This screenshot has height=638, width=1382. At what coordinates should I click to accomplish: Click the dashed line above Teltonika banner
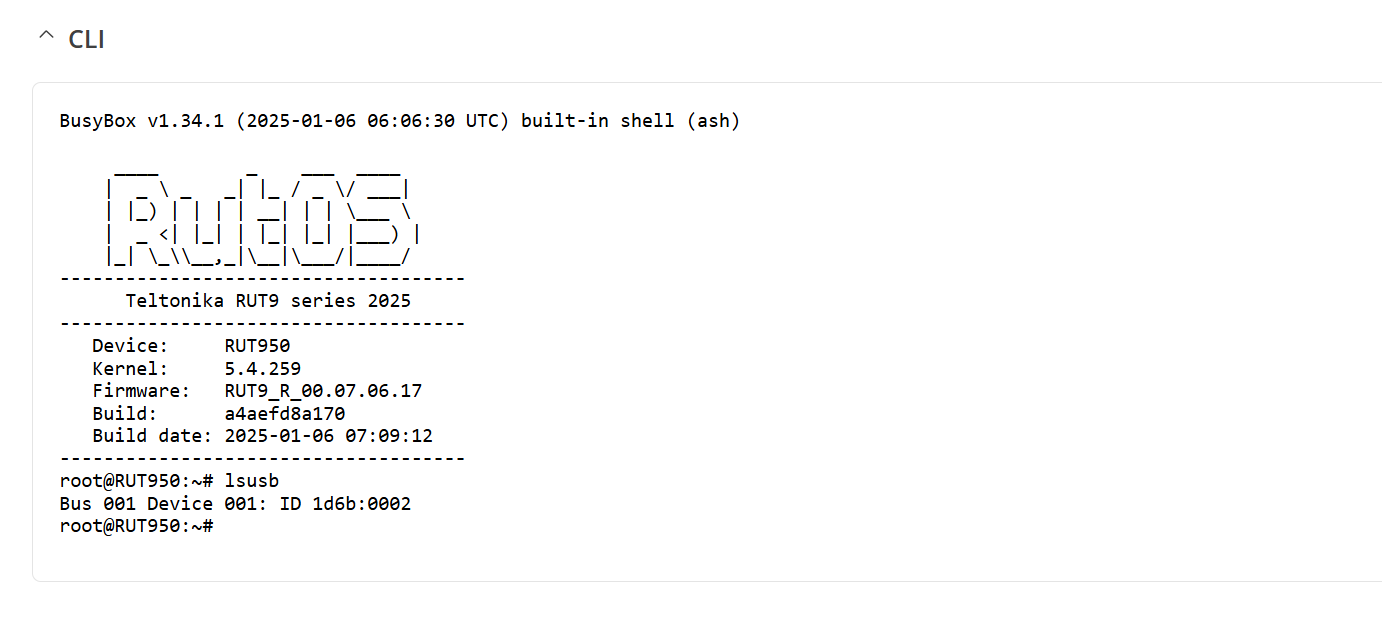tap(262, 279)
